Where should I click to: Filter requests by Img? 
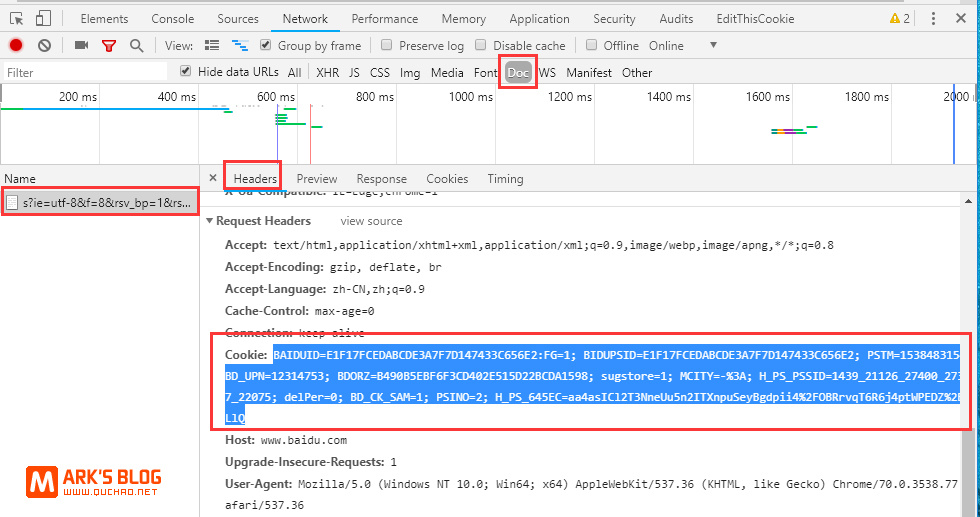[x=410, y=73]
